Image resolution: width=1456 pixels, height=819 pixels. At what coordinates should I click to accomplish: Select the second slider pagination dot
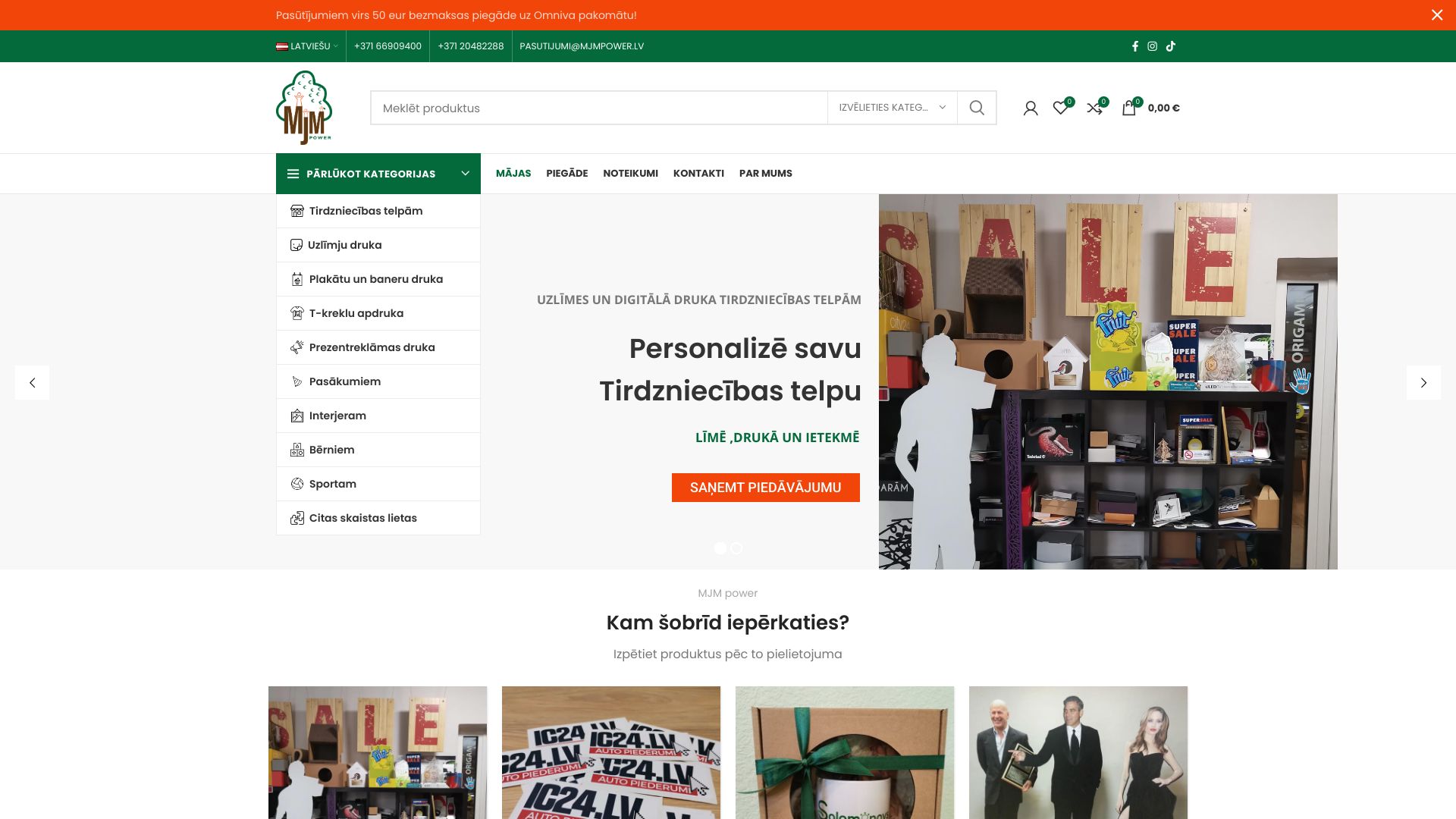(x=736, y=548)
